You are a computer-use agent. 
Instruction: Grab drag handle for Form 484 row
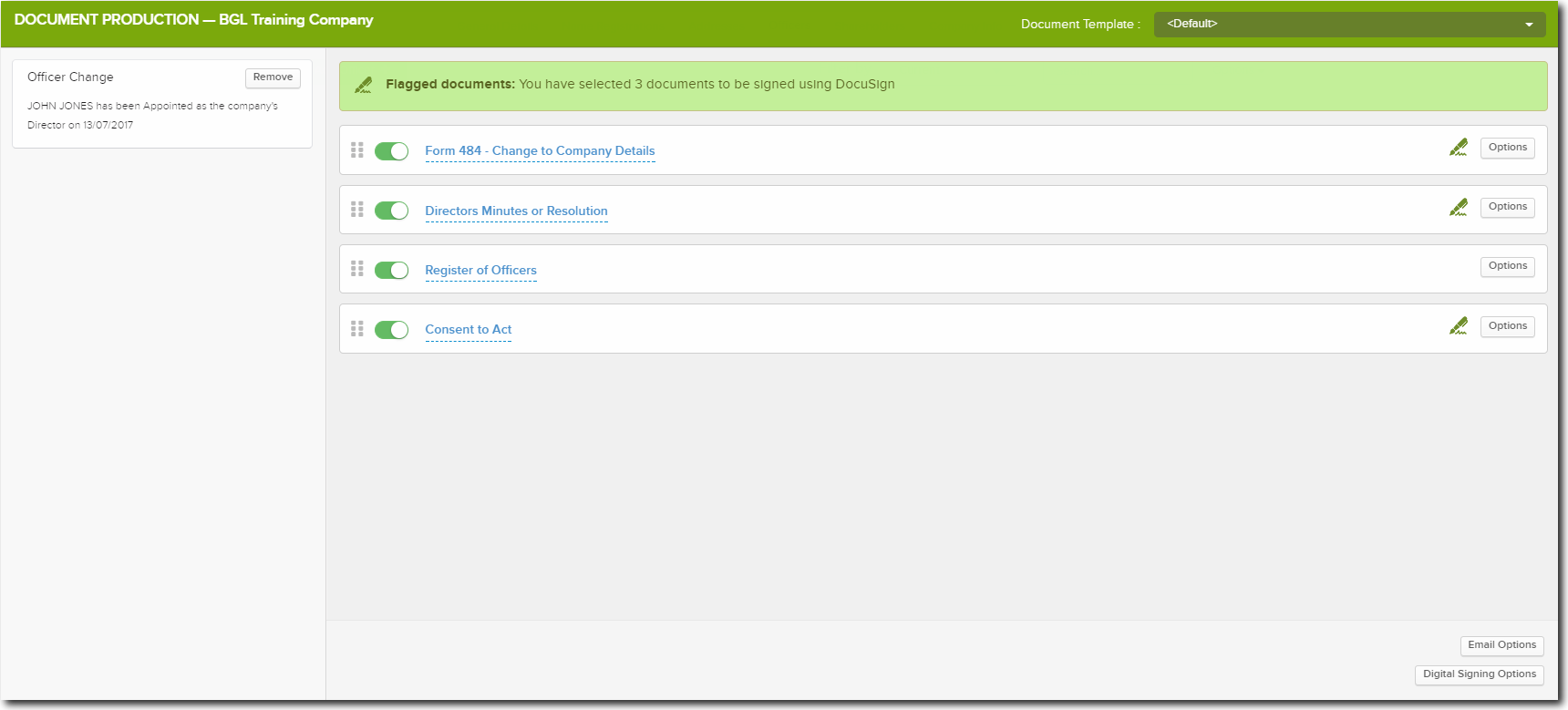357,150
